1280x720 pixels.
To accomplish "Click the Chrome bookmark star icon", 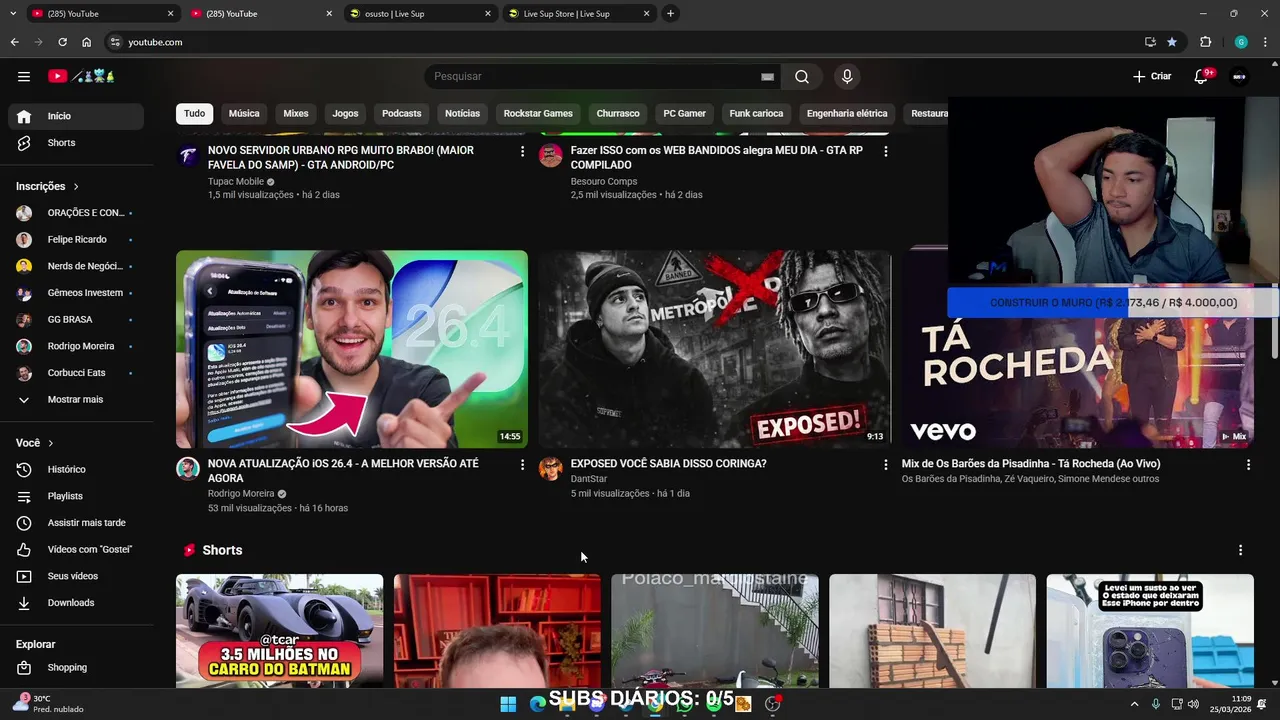I will click(x=1172, y=42).
